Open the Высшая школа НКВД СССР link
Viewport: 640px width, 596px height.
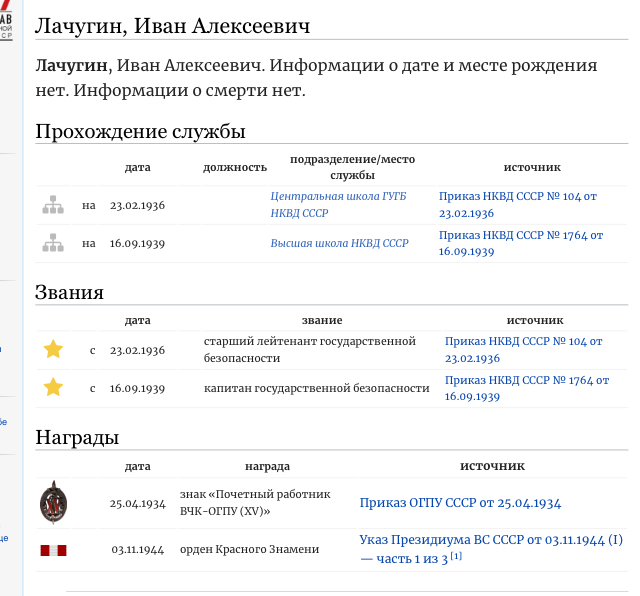(339, 243)
